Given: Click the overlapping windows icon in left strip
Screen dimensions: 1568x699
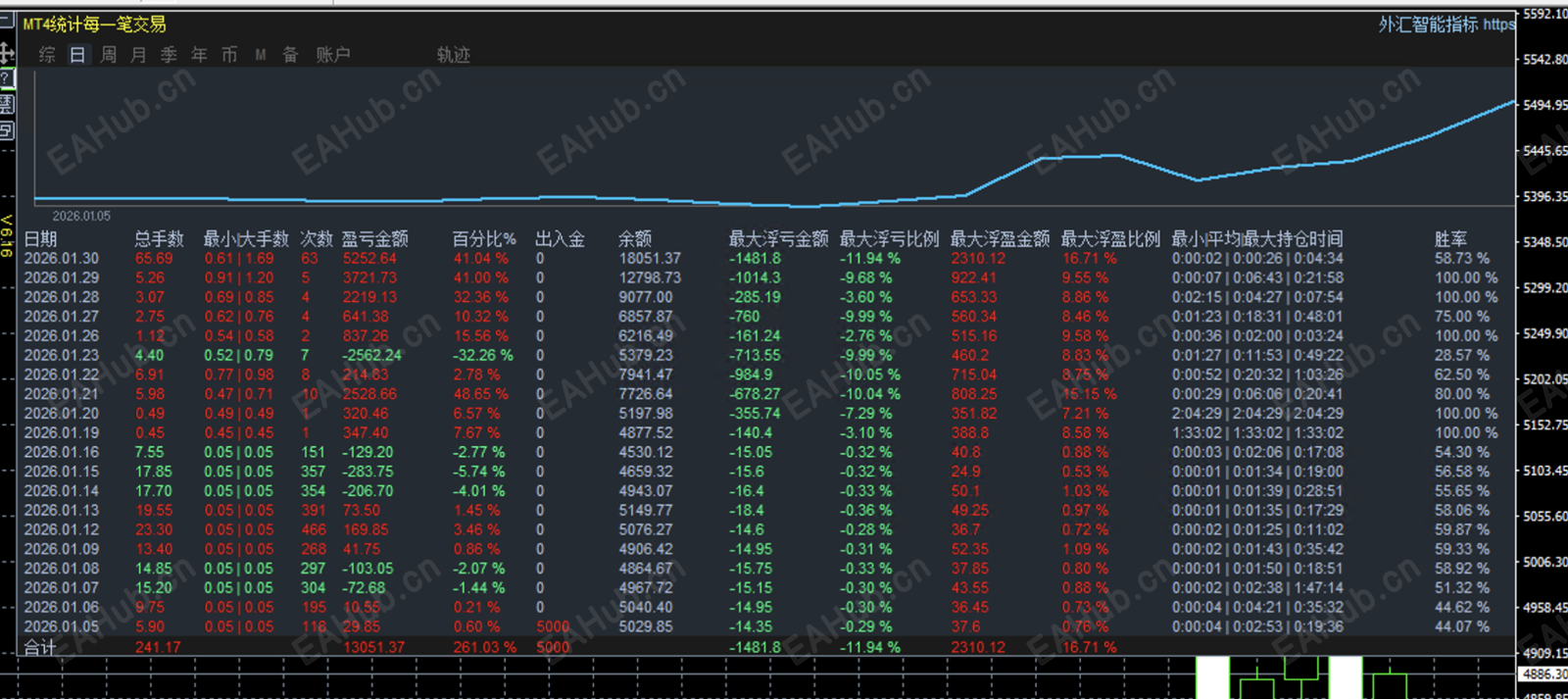Looking at the screenshot, I should click(6, 129).
